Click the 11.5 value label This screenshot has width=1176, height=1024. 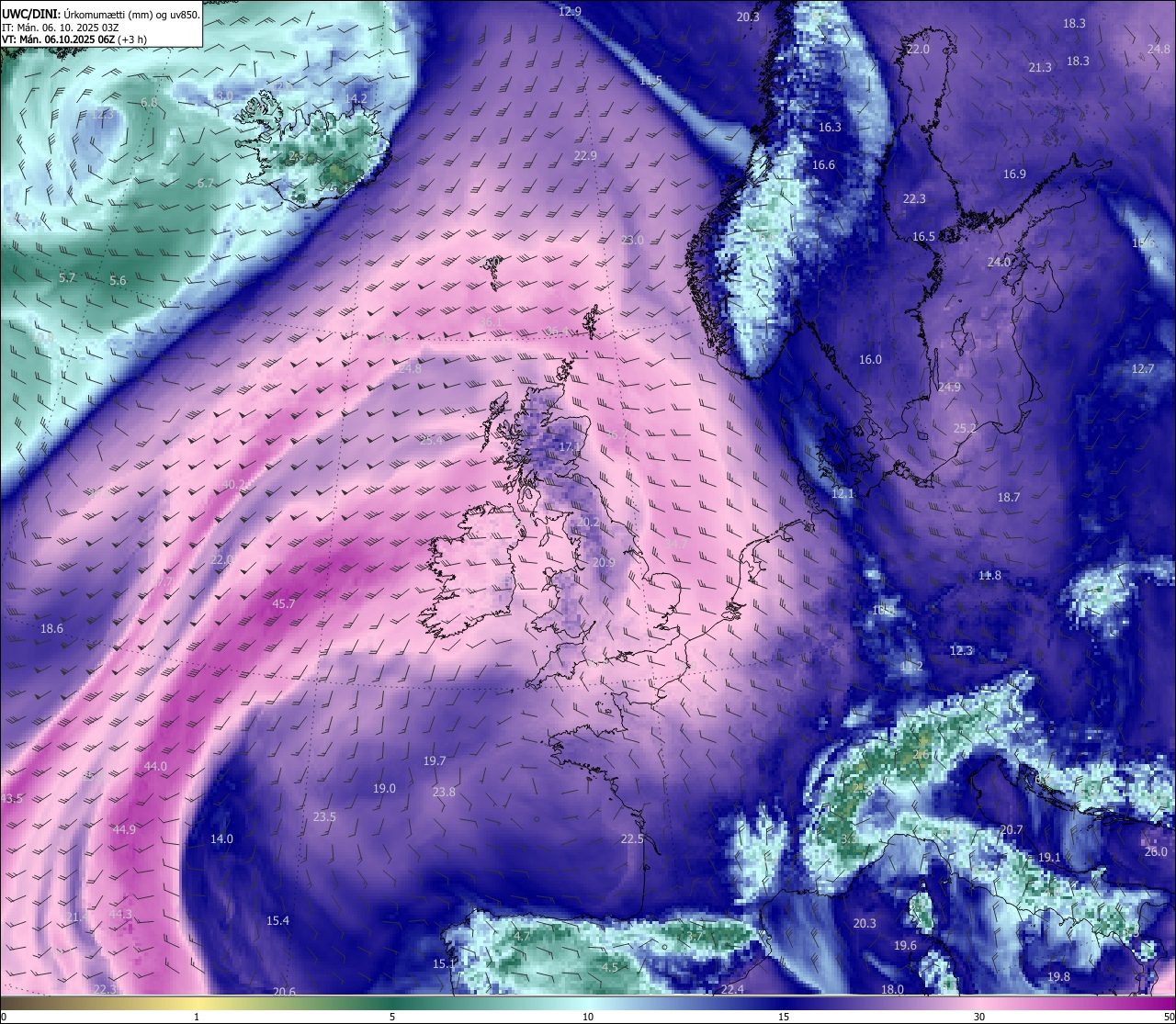pos(650,81)
